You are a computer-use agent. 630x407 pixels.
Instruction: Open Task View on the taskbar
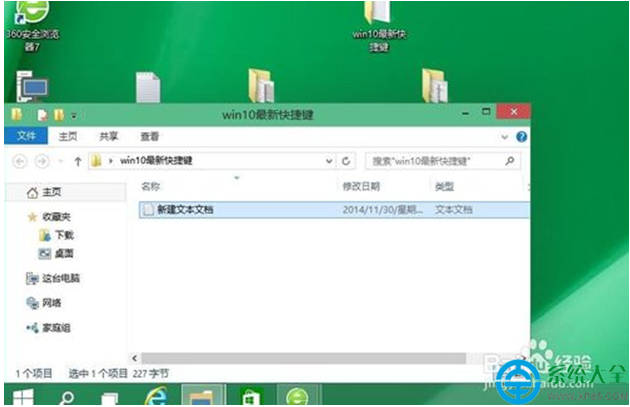click(109, 398)
